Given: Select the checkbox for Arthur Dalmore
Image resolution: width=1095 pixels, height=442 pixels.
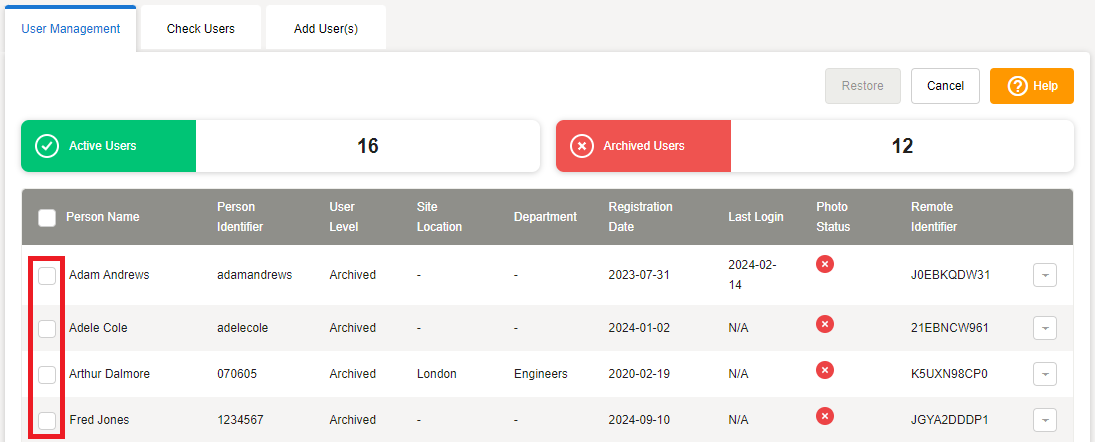Looking at the screenshot, I should [x=47, y=374].
